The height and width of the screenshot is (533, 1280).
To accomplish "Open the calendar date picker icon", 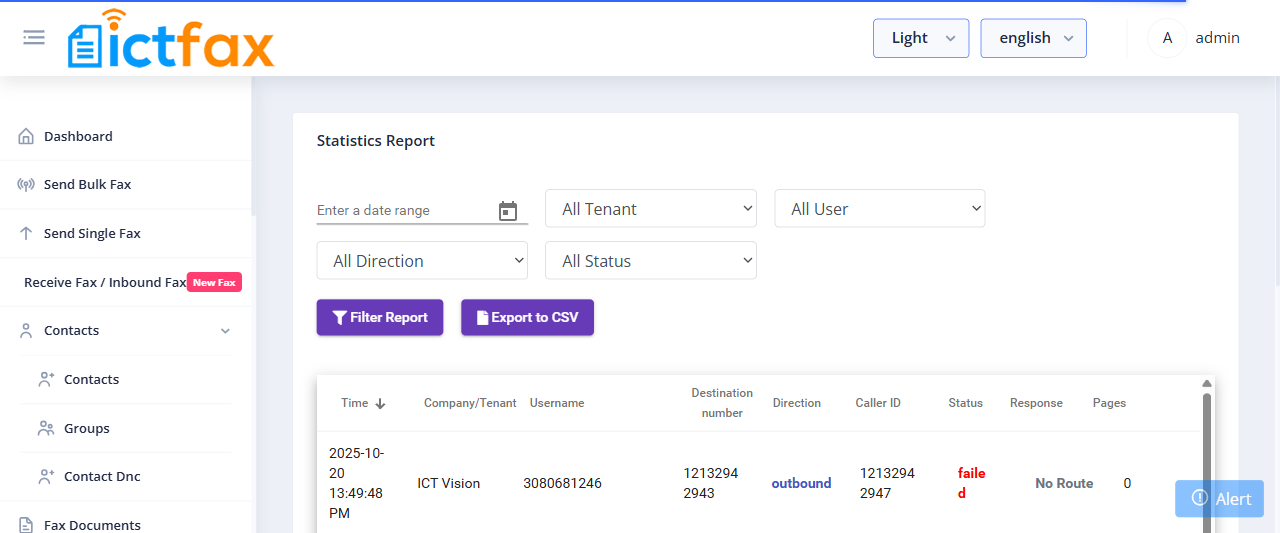I will pos(508,211).
